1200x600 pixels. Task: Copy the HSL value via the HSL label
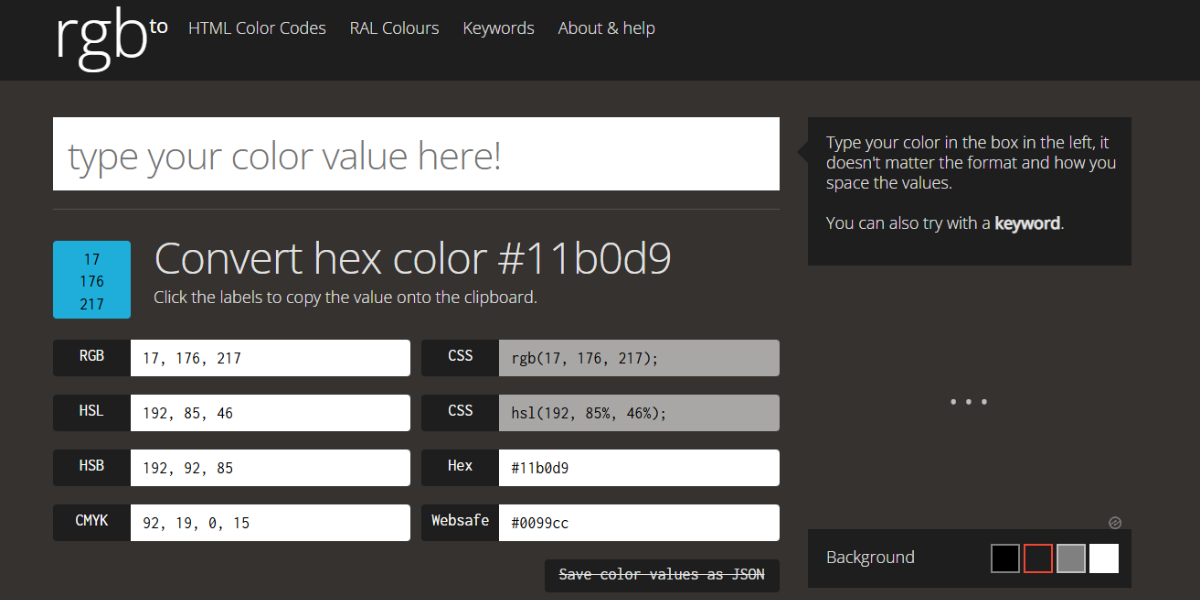click(x=90, y=412)
